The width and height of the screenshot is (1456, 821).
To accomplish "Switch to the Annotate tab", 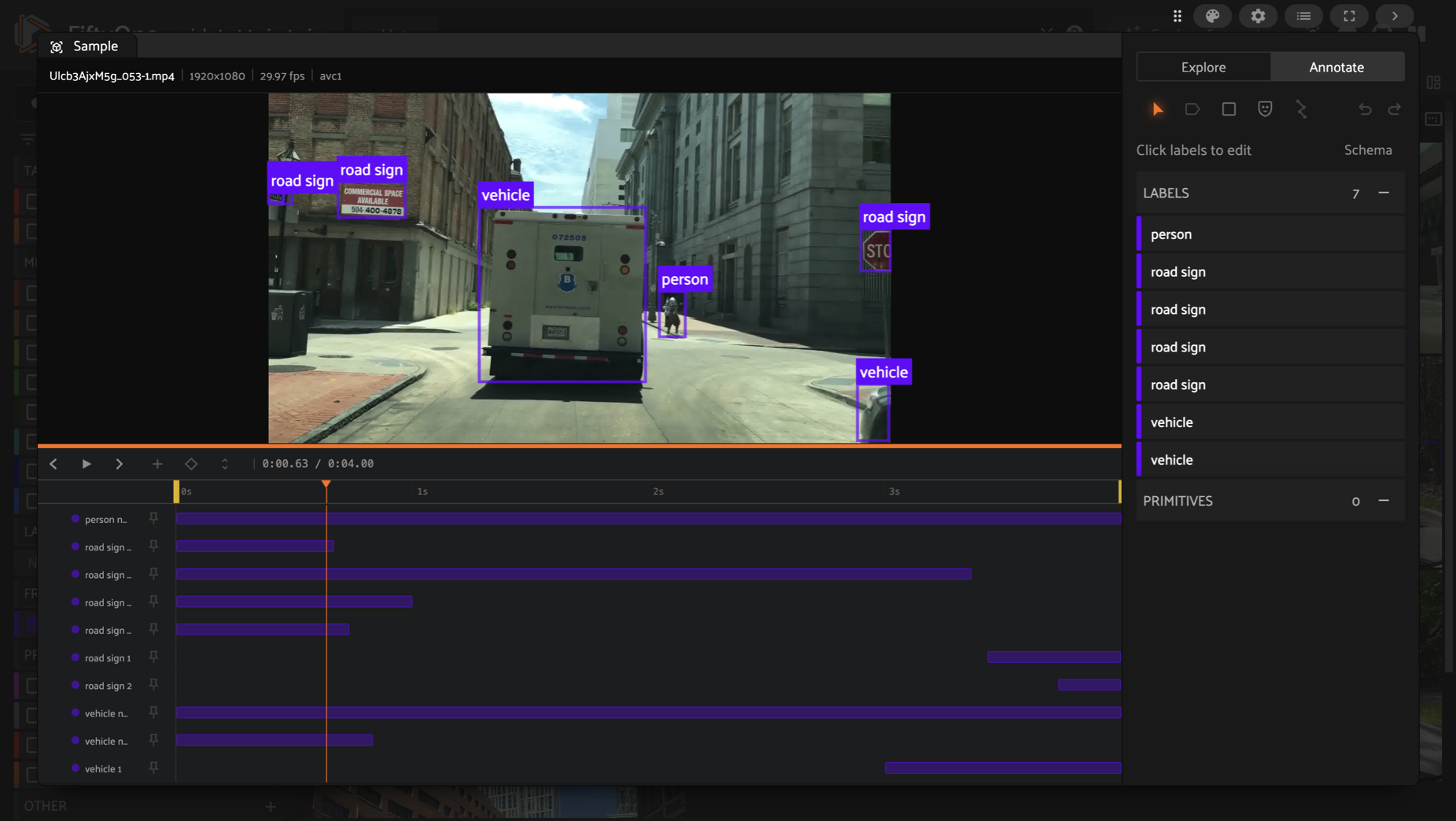I will click(1336, 67).
